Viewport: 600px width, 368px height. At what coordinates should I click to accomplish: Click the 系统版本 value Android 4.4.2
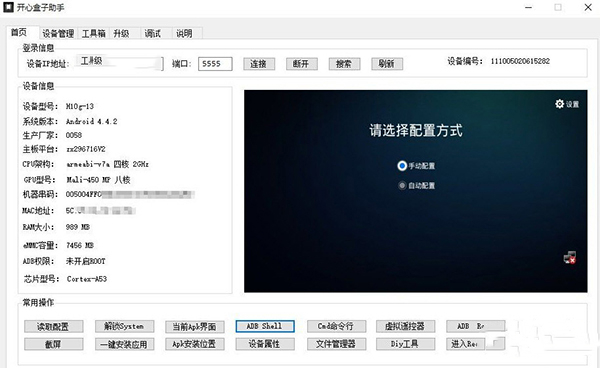point(91,121)
